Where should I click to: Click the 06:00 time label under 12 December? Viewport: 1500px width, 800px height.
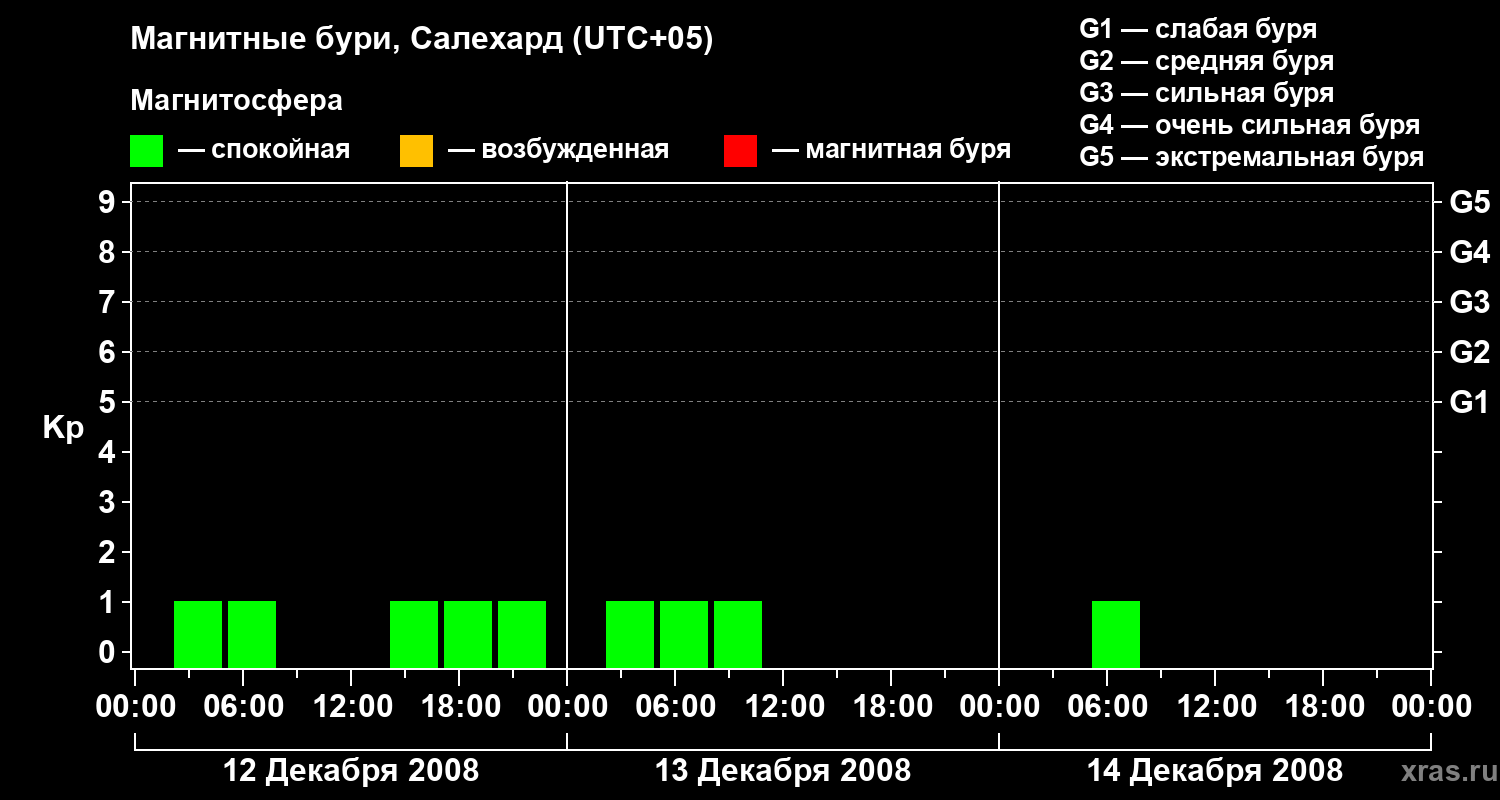tap(243, 707)
